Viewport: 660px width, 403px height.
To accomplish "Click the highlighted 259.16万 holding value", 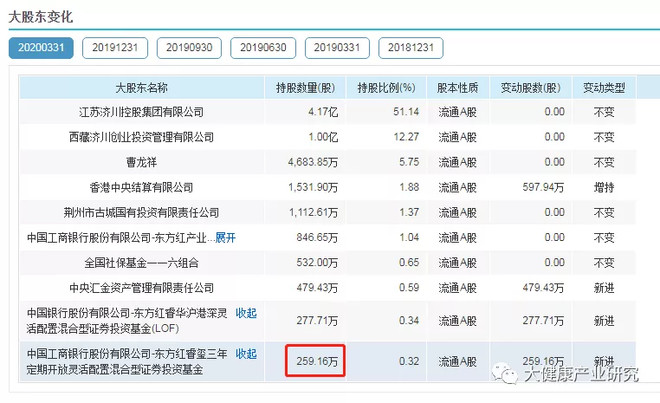I will tap(317, 361).
